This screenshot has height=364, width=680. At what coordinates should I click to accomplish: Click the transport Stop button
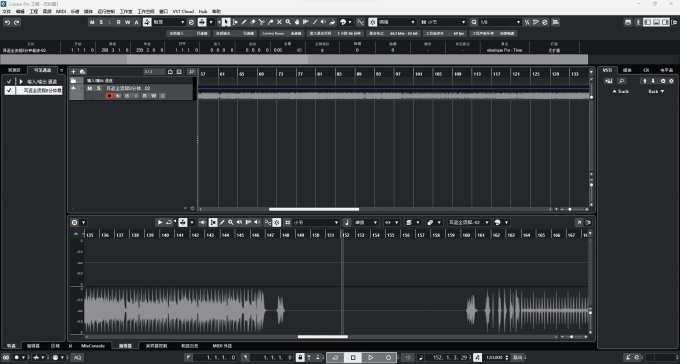pos(353,357)
